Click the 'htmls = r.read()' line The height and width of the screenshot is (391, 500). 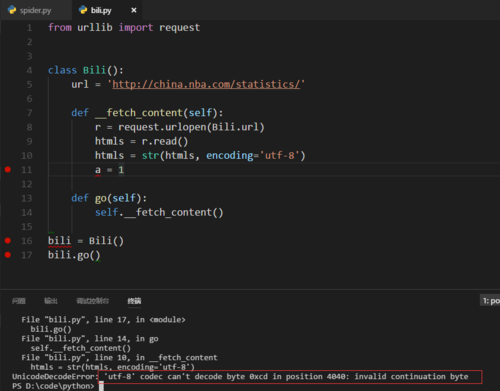pyautogui.click(x=142, y=142)
